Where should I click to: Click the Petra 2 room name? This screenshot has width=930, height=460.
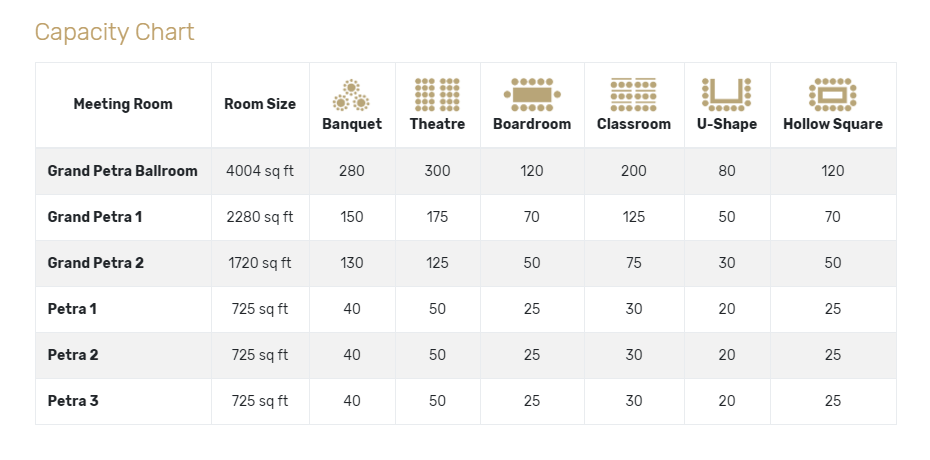(x=73, y=354)
